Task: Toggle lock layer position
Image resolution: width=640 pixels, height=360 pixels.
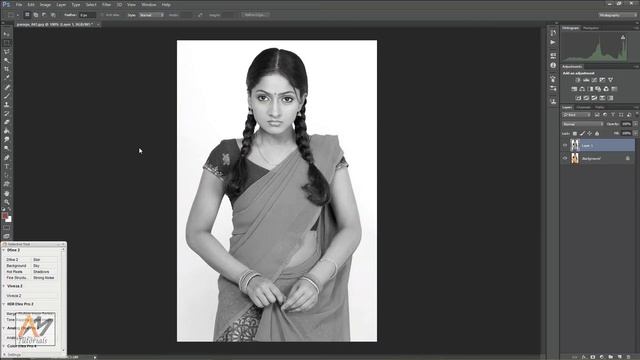Action: click(589, 133)
